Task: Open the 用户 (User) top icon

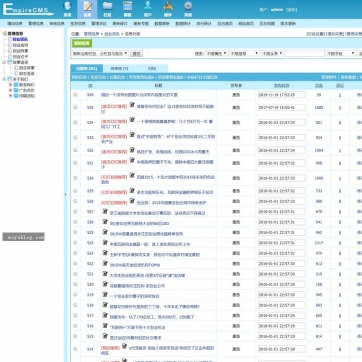Action: [148, 9]
